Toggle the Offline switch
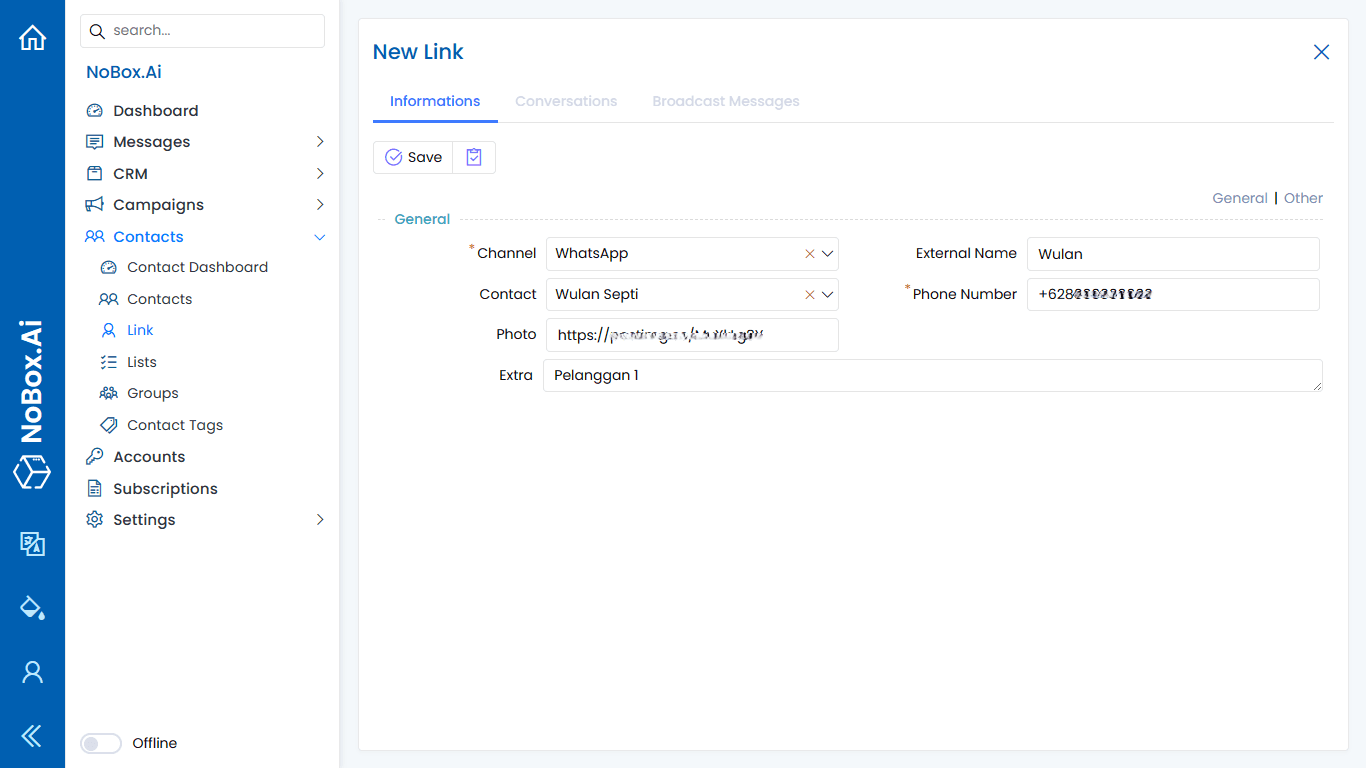1366x768 pixels. pos(100,743)
